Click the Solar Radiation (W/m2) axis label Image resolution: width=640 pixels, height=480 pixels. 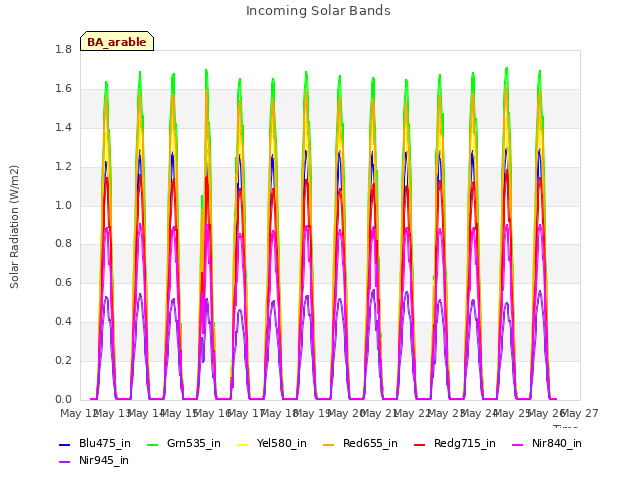click(14, 227)
